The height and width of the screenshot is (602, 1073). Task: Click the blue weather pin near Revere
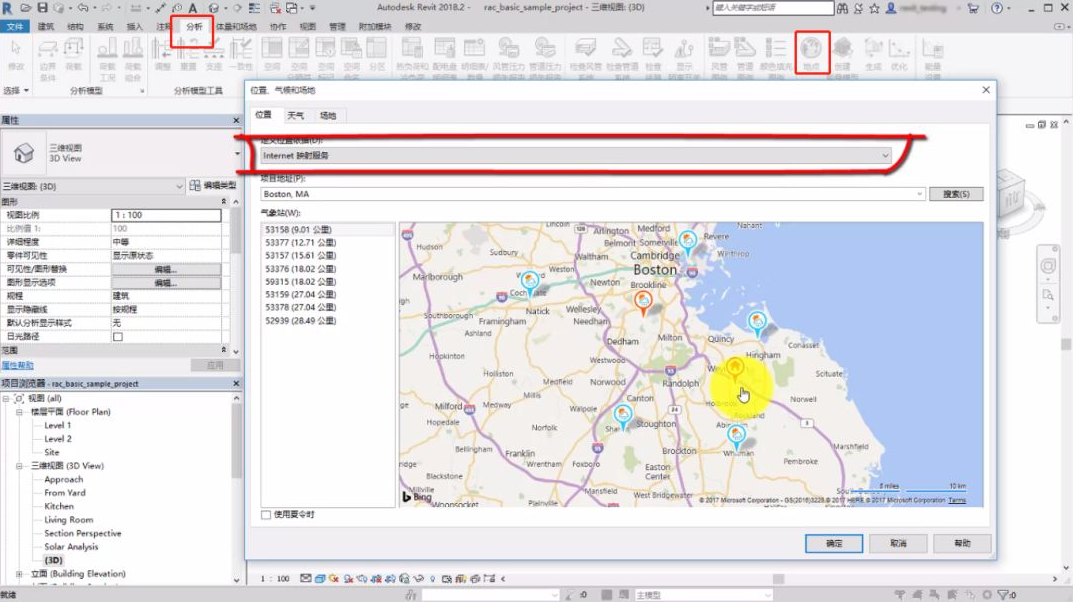(x=688, y=240)
